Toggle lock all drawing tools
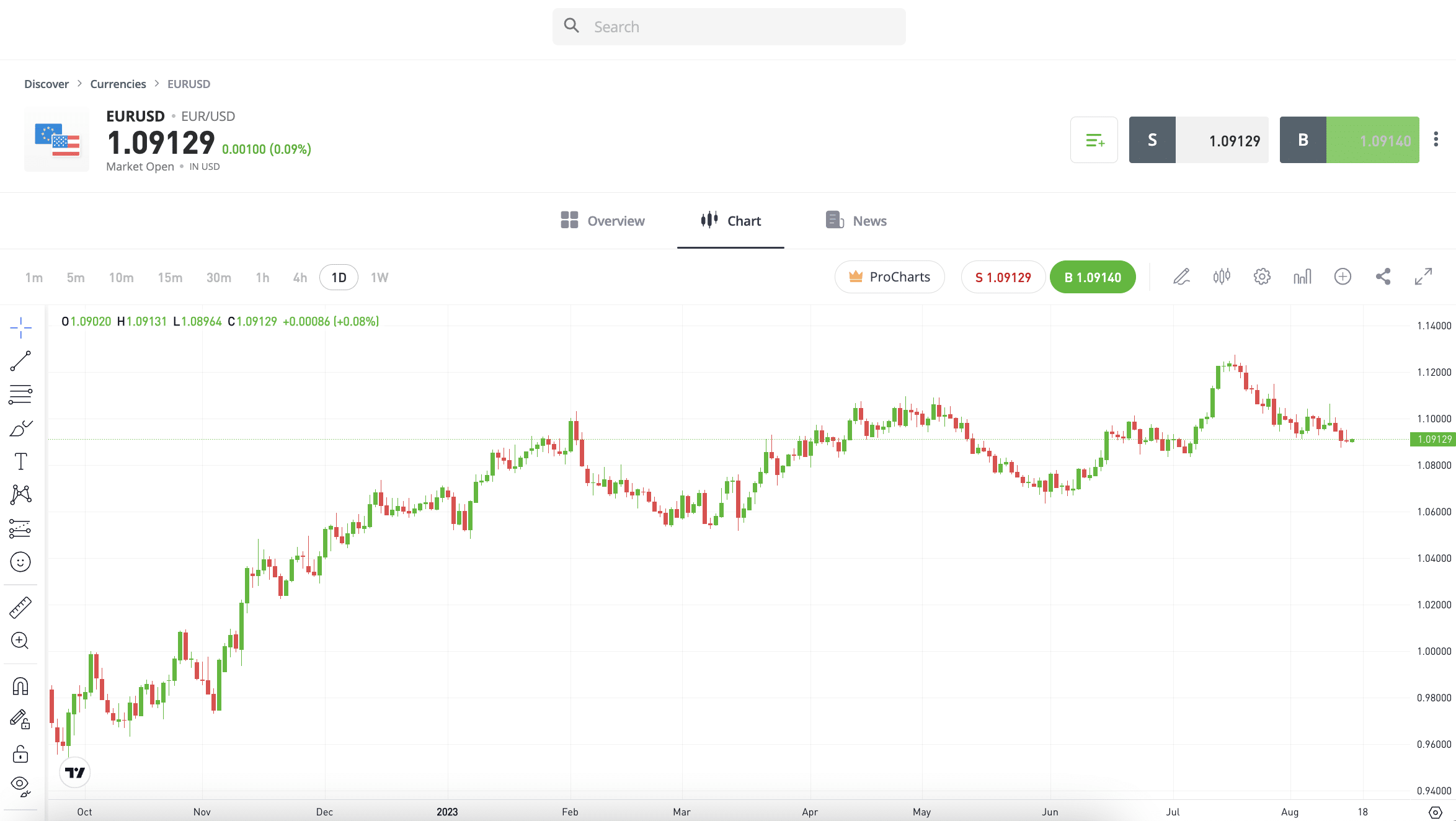The width and height of the screenshot is (1456, 821). (20, 753)
